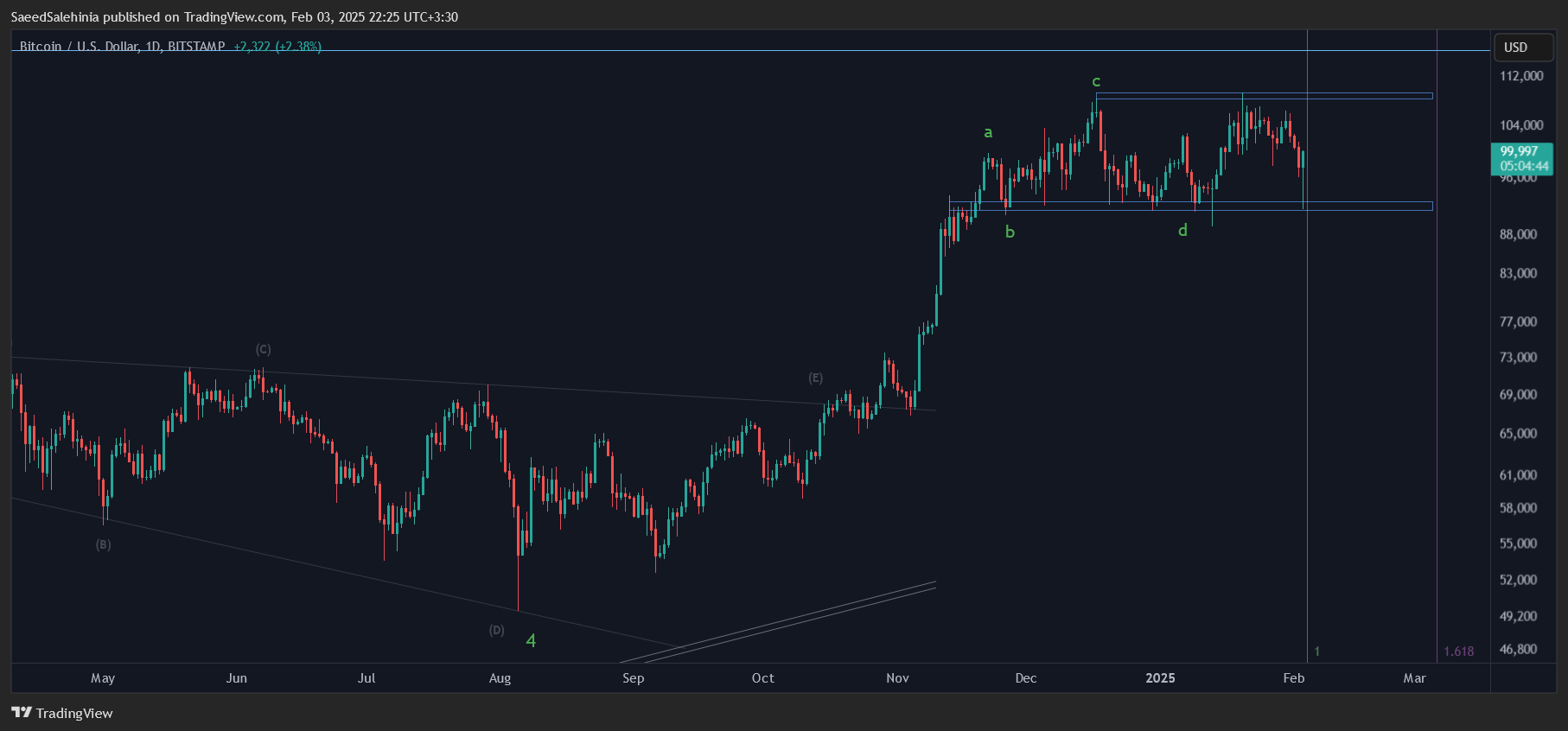Select the gray (B) wave label

click(103, 544)
